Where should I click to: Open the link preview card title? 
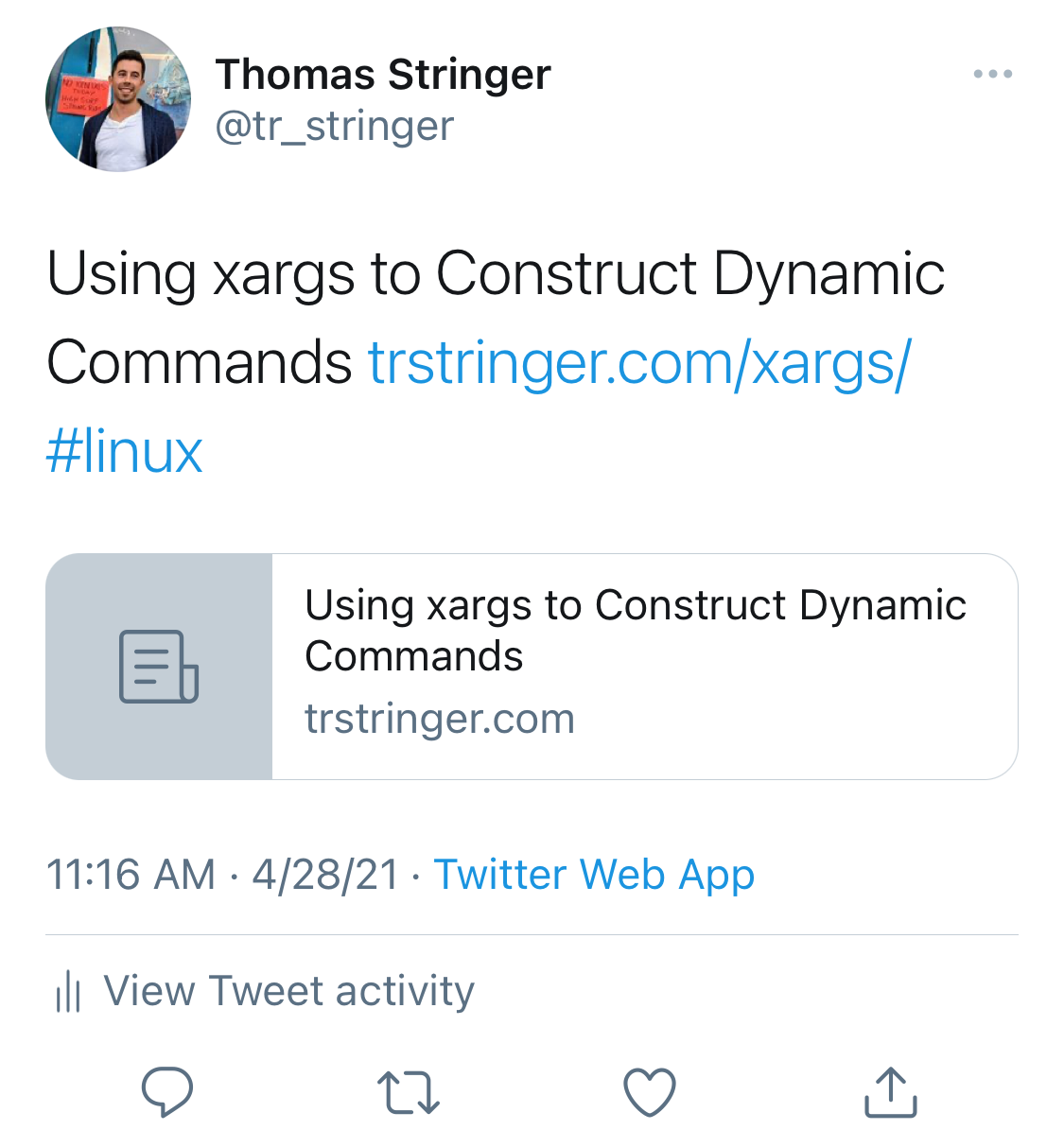[635, 630]
